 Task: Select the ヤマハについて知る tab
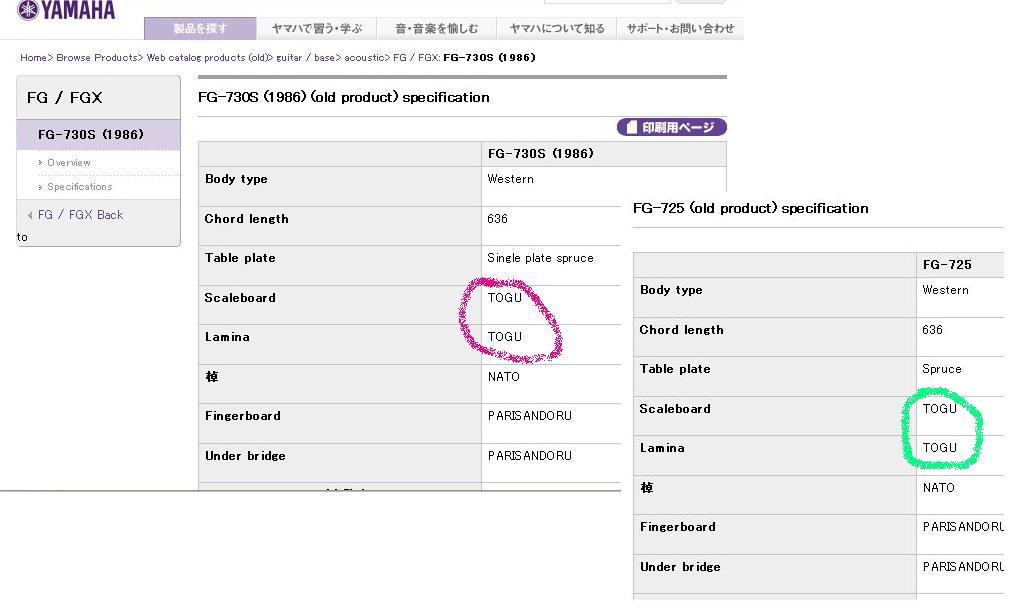pos(557,28)
